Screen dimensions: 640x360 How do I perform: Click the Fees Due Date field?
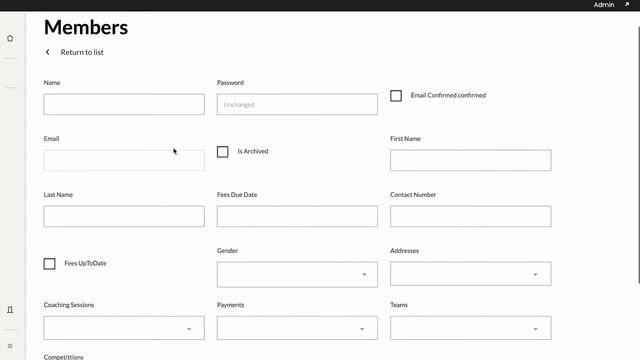297,216
